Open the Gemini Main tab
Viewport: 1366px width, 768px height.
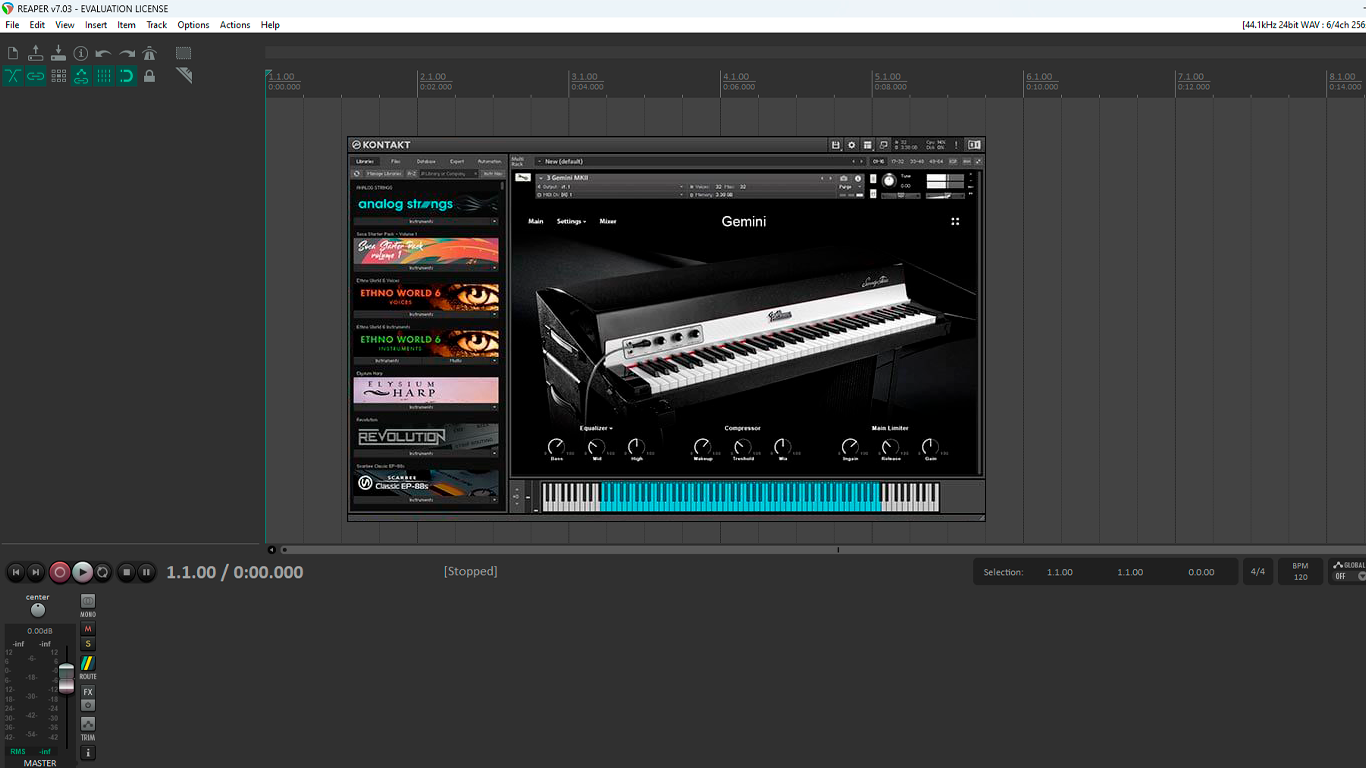coord(536,221)
